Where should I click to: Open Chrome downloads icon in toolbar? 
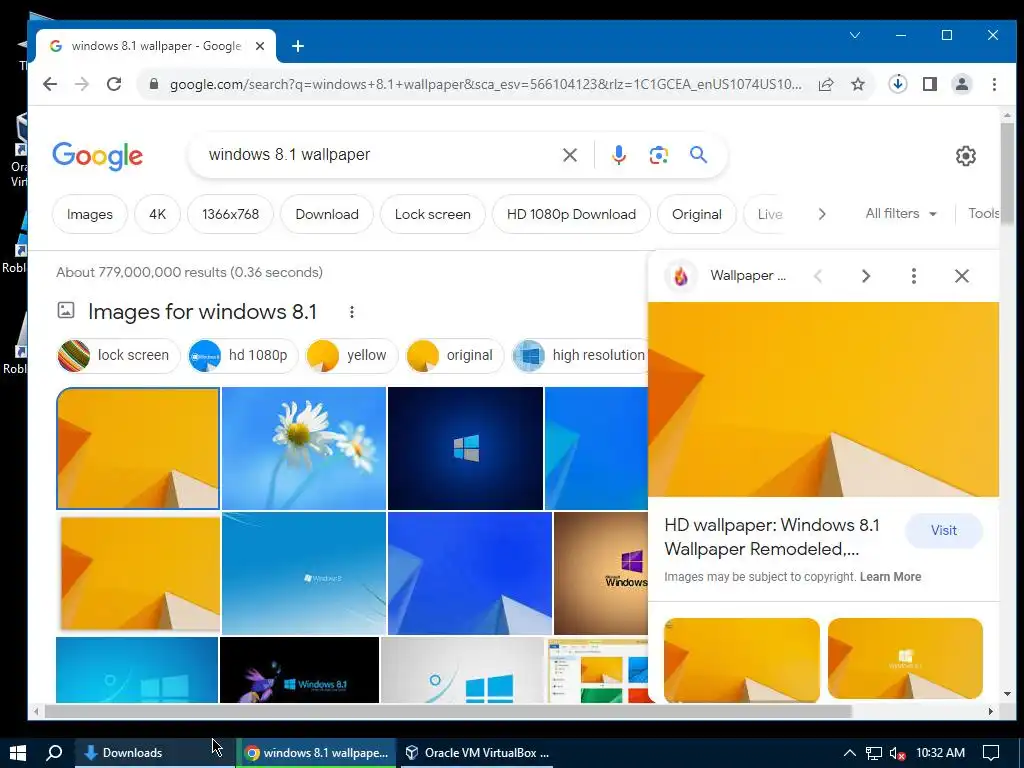pyautogui.click(x=898, y=84)
